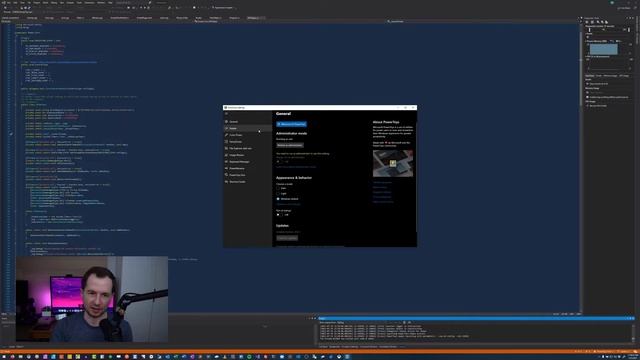640x360 pixels.
Task: Select the Windows default theme radio button
Action: (x=278, y=199)
